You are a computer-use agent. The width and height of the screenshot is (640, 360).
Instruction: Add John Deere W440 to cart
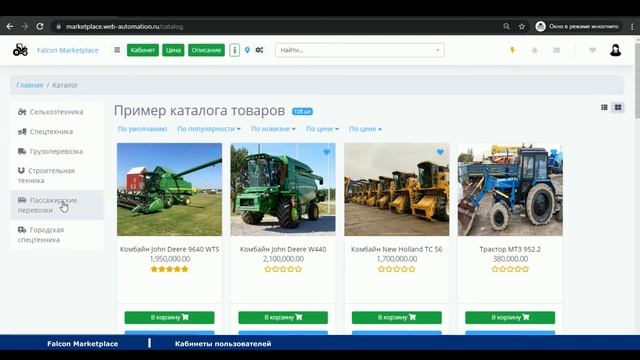click(x=283, y=317)
